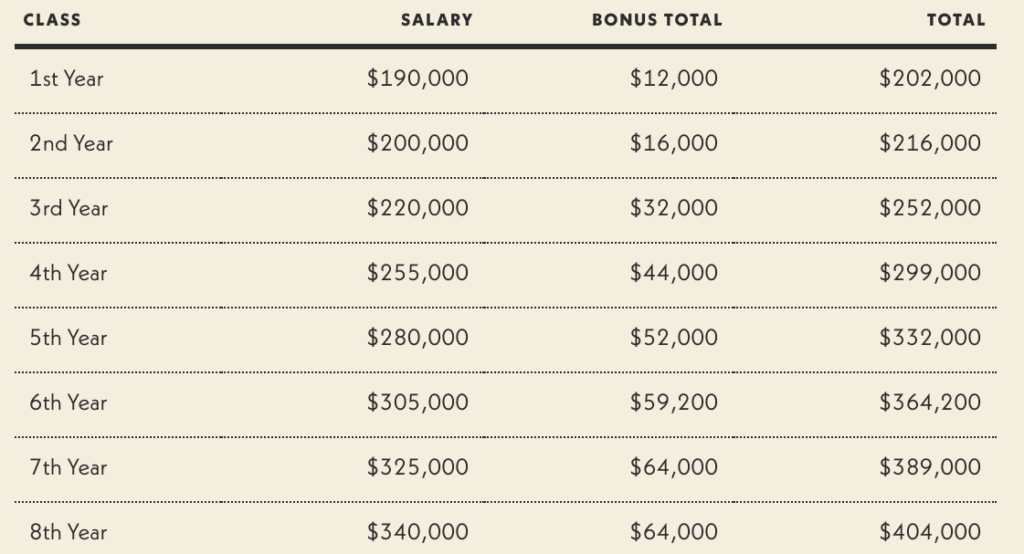The width and height of the screenshot is (1024, 554).
Task: Select the 8th Year $64,000 bonus cell
Action: coord(673,532)
